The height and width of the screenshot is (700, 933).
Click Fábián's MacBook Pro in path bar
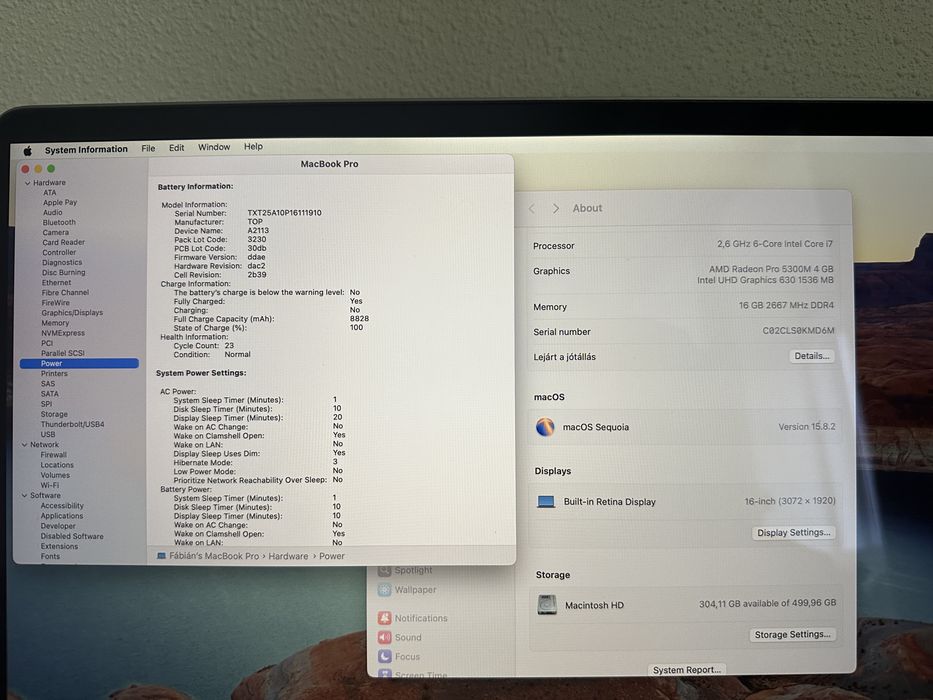click(208, 556)
